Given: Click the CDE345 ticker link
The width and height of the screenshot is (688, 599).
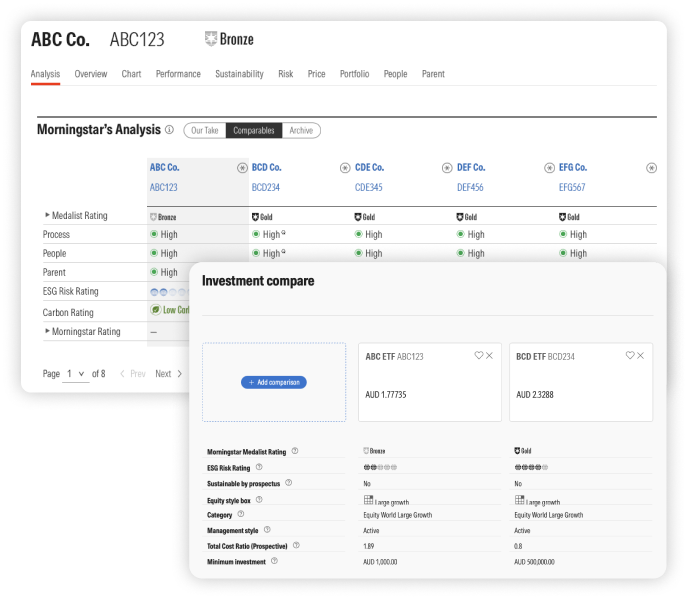Looking at the screenshot, I should (x=369, y=187).
